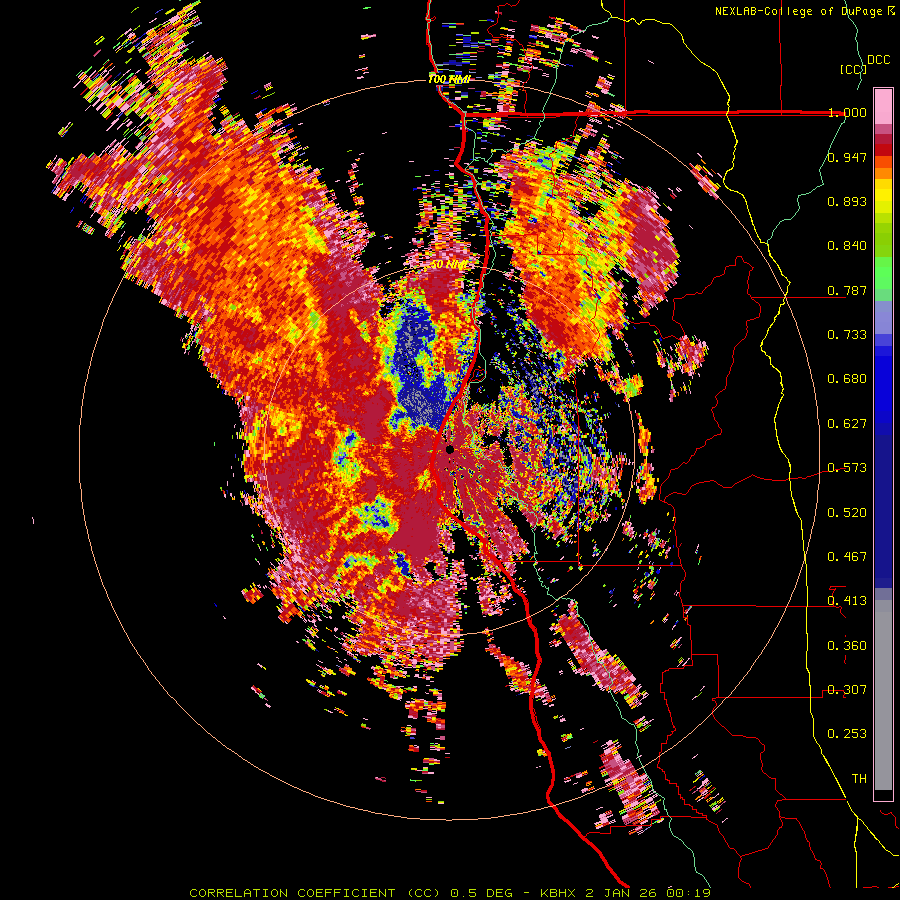Image resolution: width=900 pixels, height=900 pixels.
Task: Select the 0.787 legend value
Action: (x=847, y=290)
